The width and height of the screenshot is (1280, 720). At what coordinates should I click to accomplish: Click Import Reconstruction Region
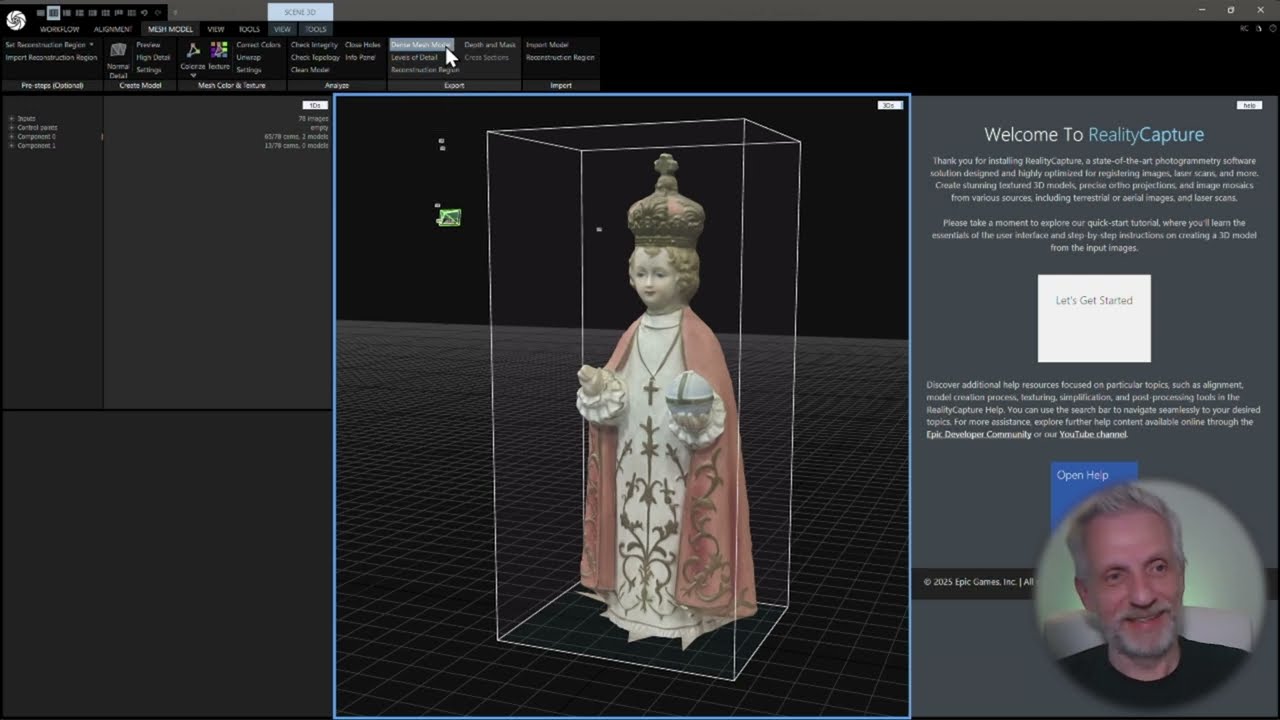51,57
